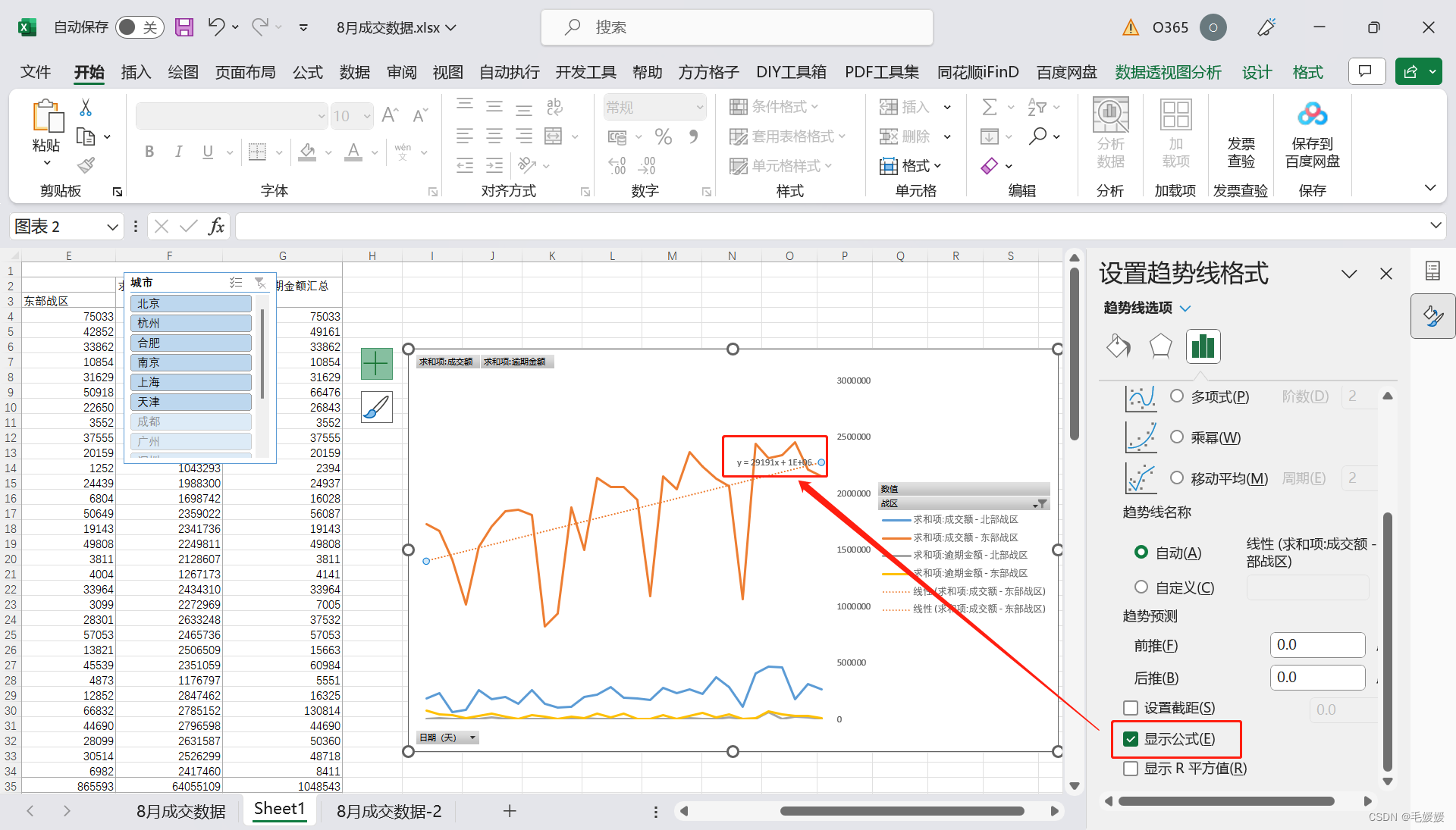1456x830 pixels.
Task: Click the Fill Color bucket icon
Action: (x=307, y=152)
